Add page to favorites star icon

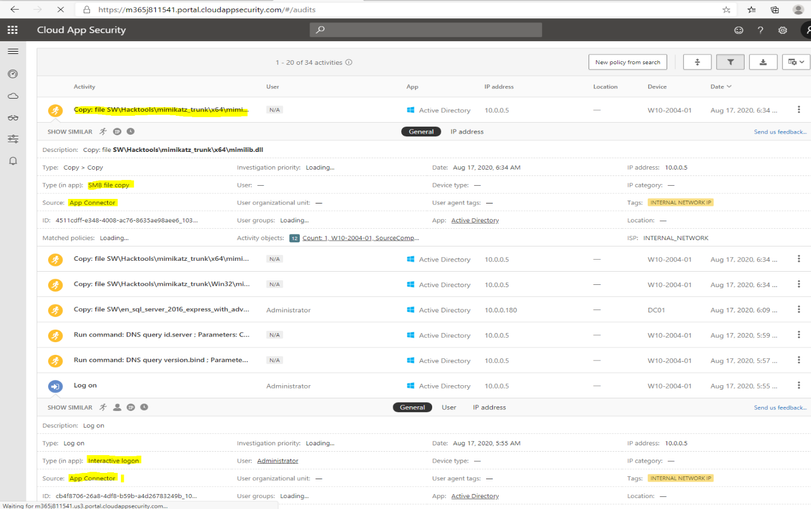click(726, 9)
